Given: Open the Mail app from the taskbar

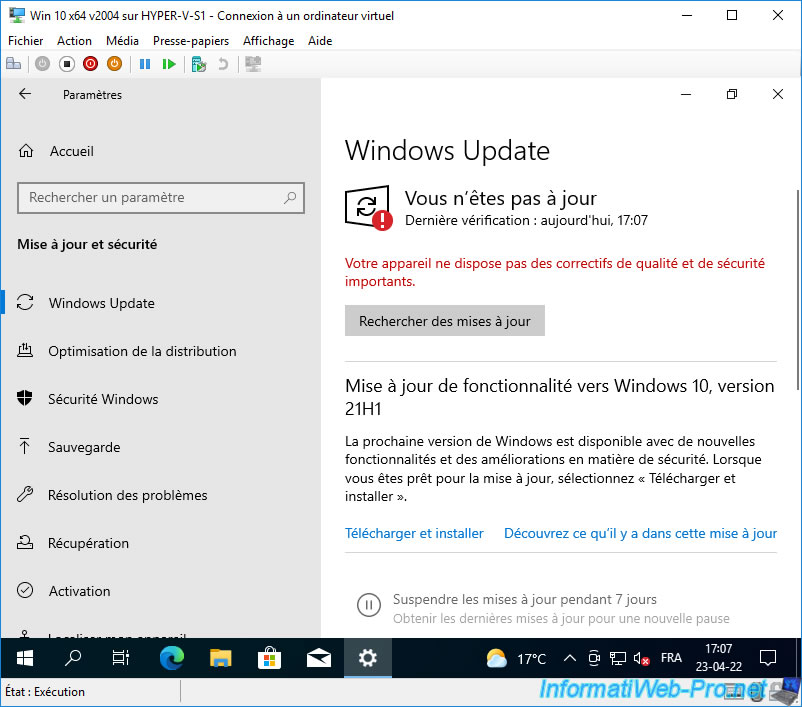Looking at the screenshot, I should [x=319, y=658].
